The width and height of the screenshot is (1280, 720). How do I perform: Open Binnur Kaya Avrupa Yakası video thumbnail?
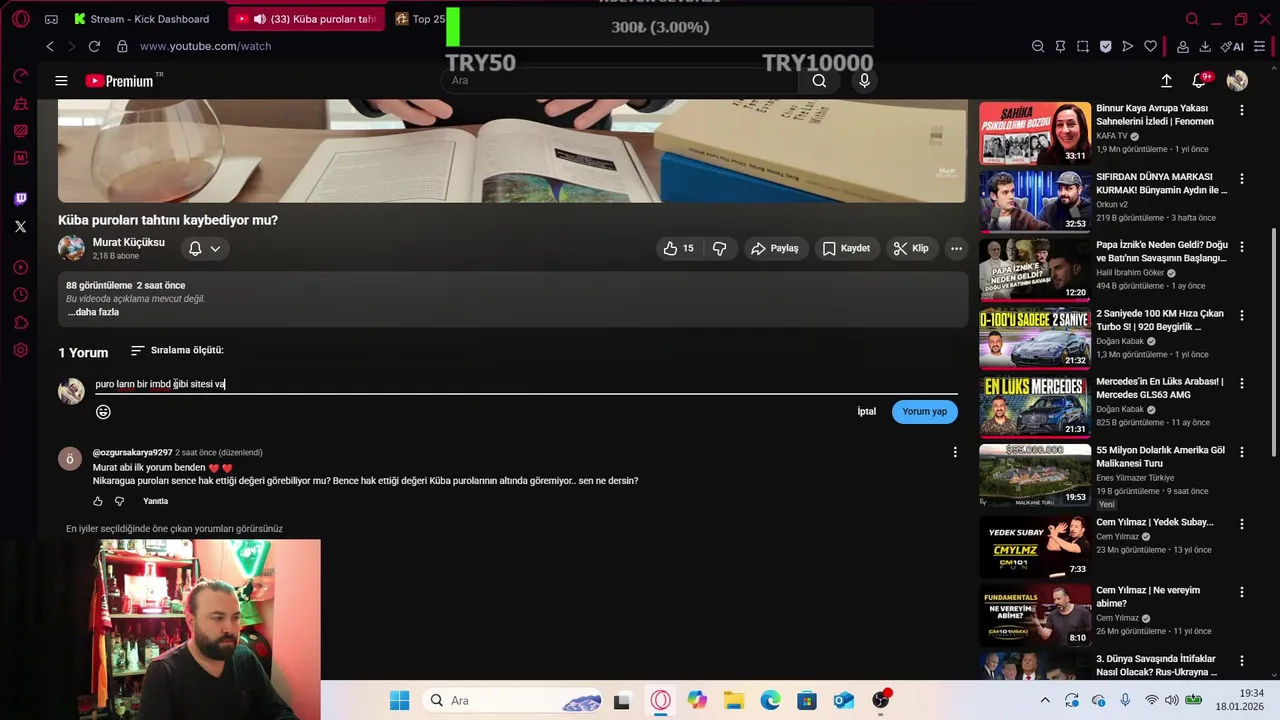click(1035, 133)
